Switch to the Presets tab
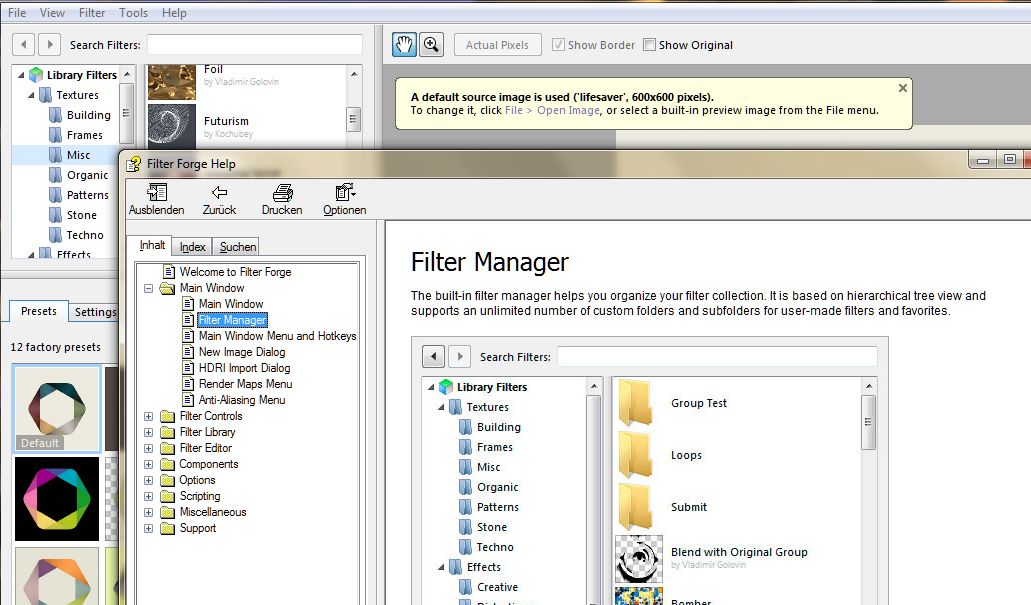 click(39, 311)
